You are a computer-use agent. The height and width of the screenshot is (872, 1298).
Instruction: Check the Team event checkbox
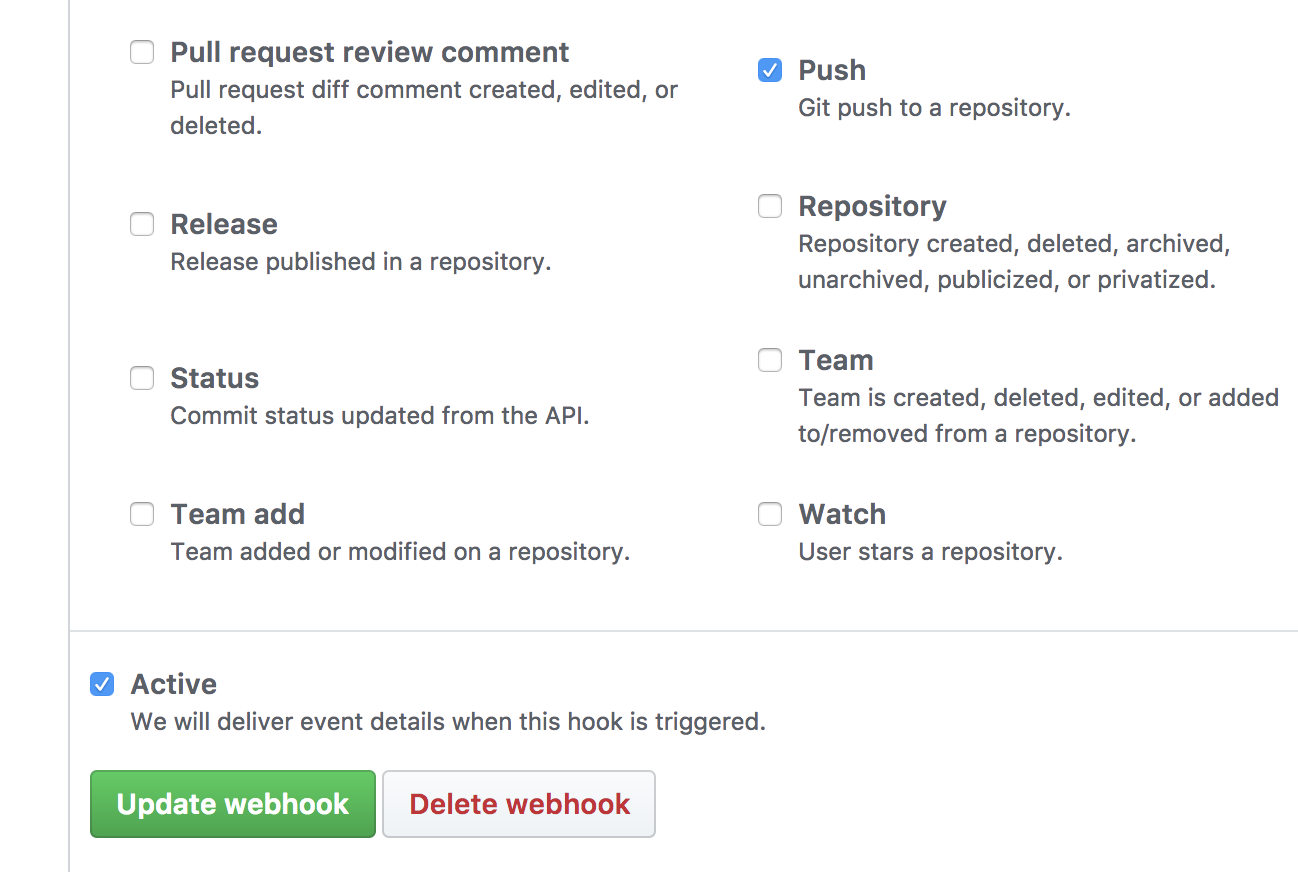click(769, 359)
